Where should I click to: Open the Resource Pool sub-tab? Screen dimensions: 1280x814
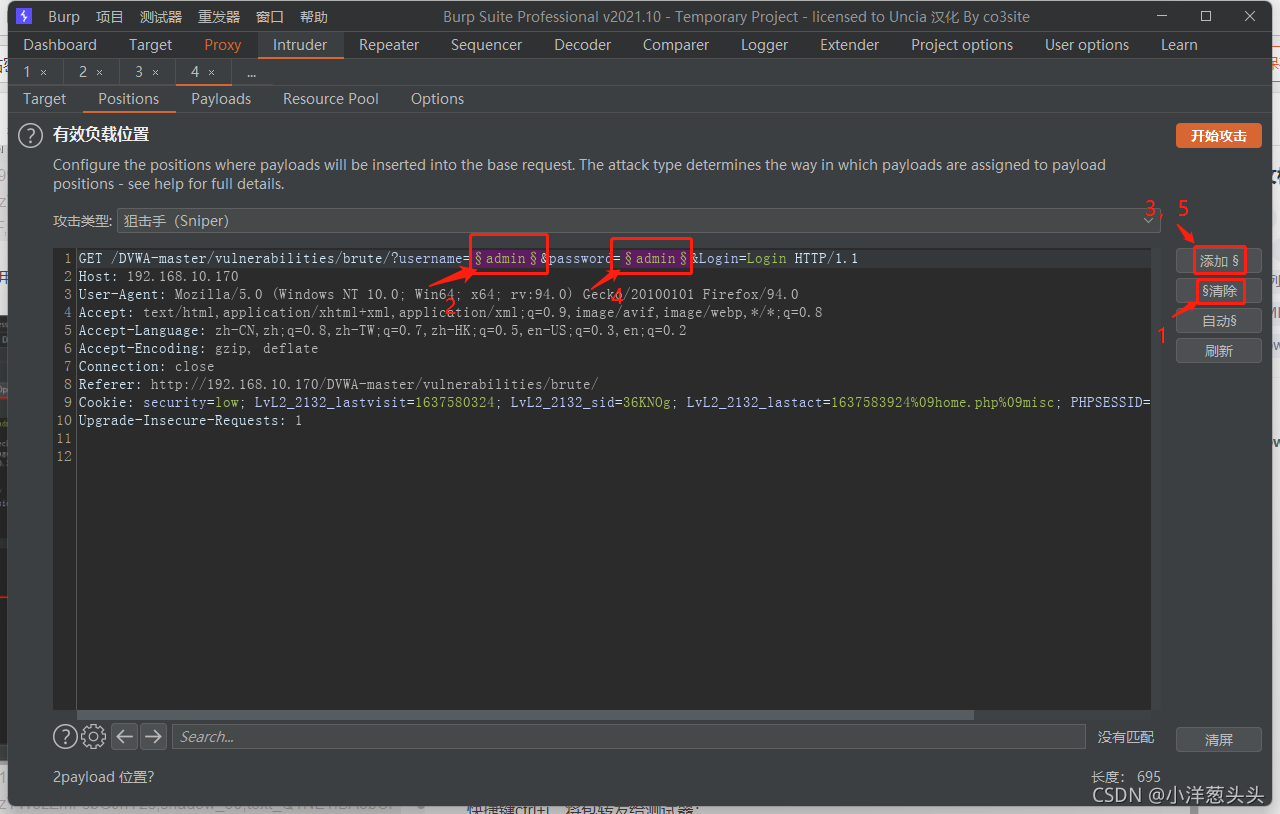pos(331,99)
